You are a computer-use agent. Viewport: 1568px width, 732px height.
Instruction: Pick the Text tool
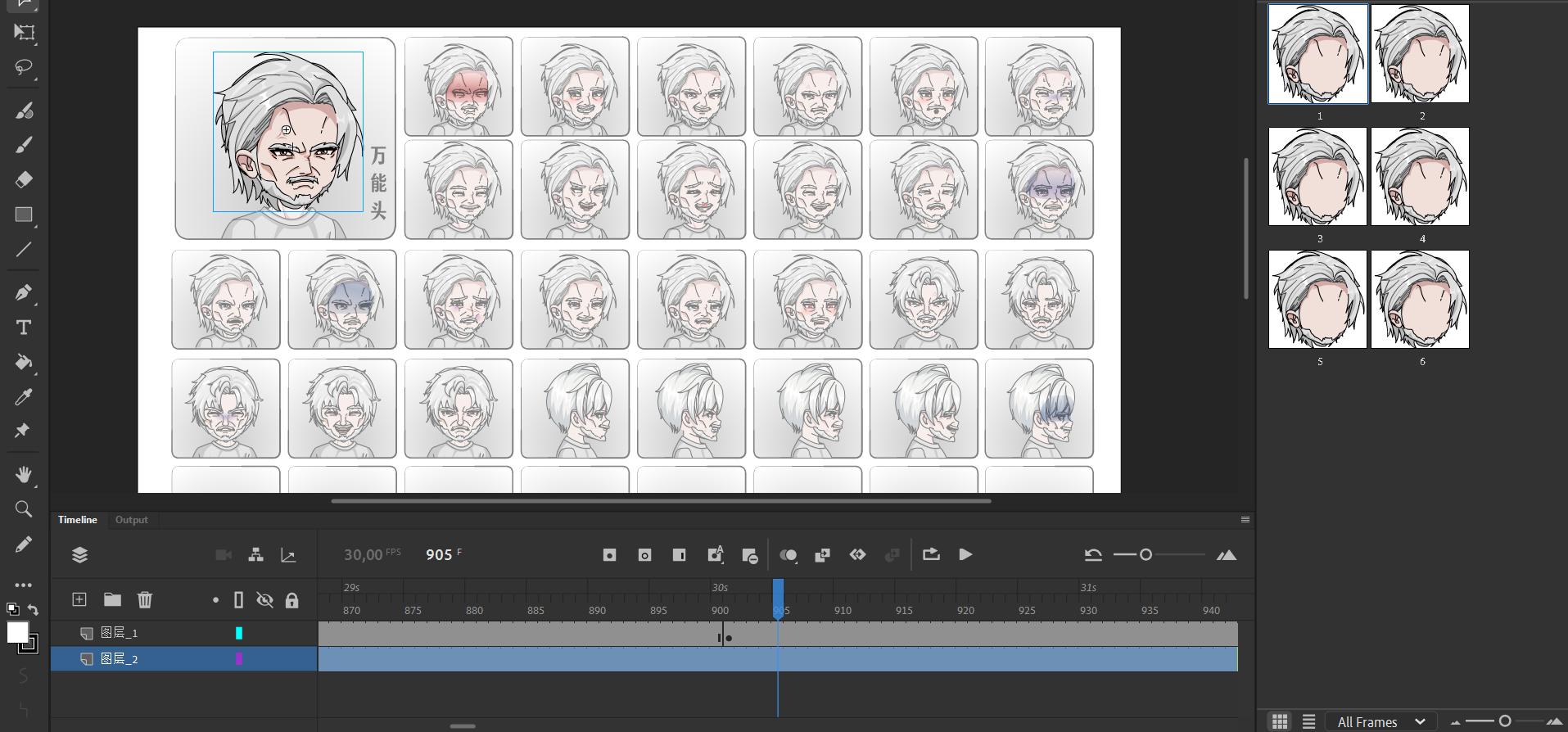24,328
